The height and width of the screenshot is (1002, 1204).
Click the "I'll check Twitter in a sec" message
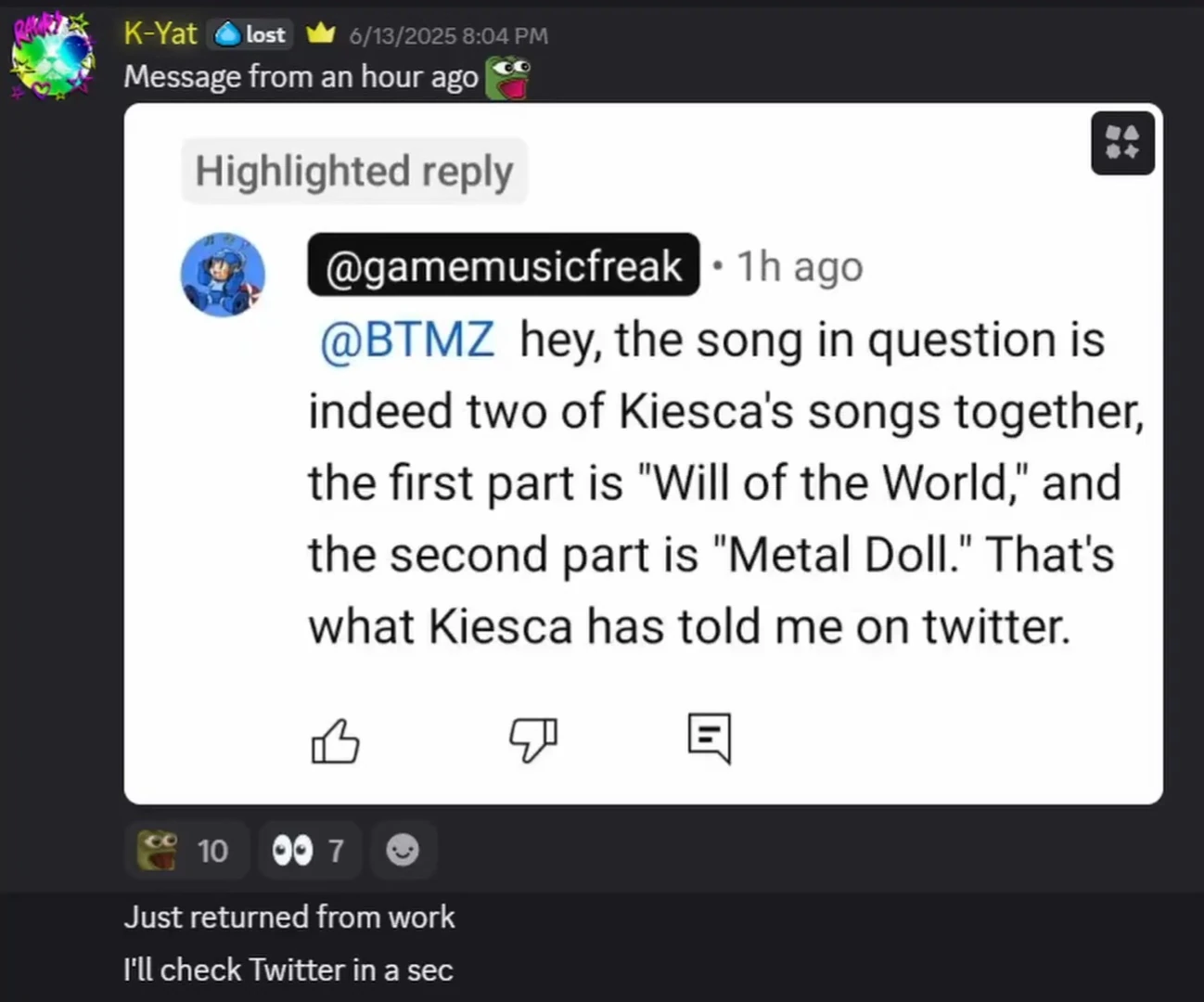coord(288,970)
